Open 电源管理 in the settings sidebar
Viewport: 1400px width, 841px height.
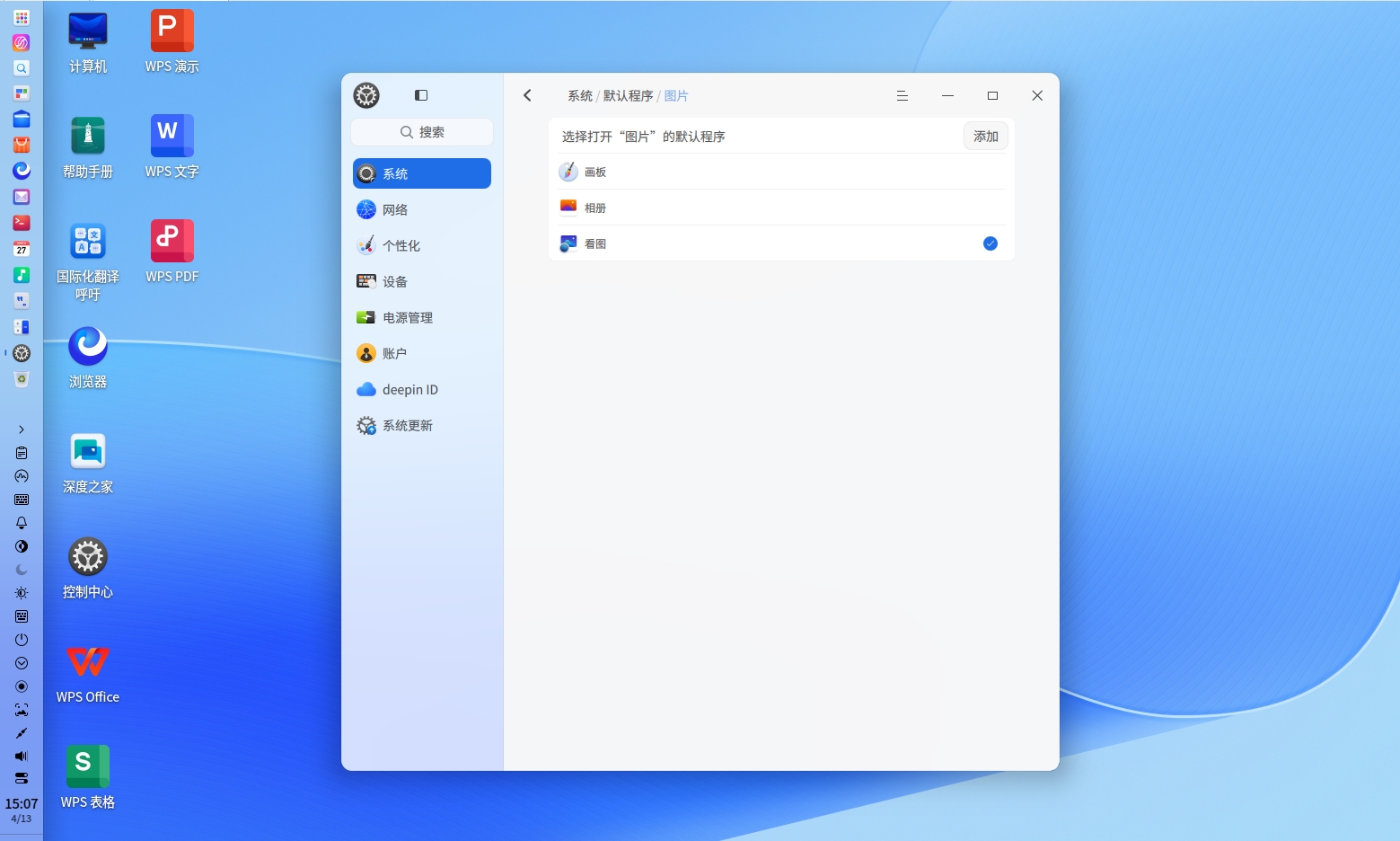click(x=422, y=317)
